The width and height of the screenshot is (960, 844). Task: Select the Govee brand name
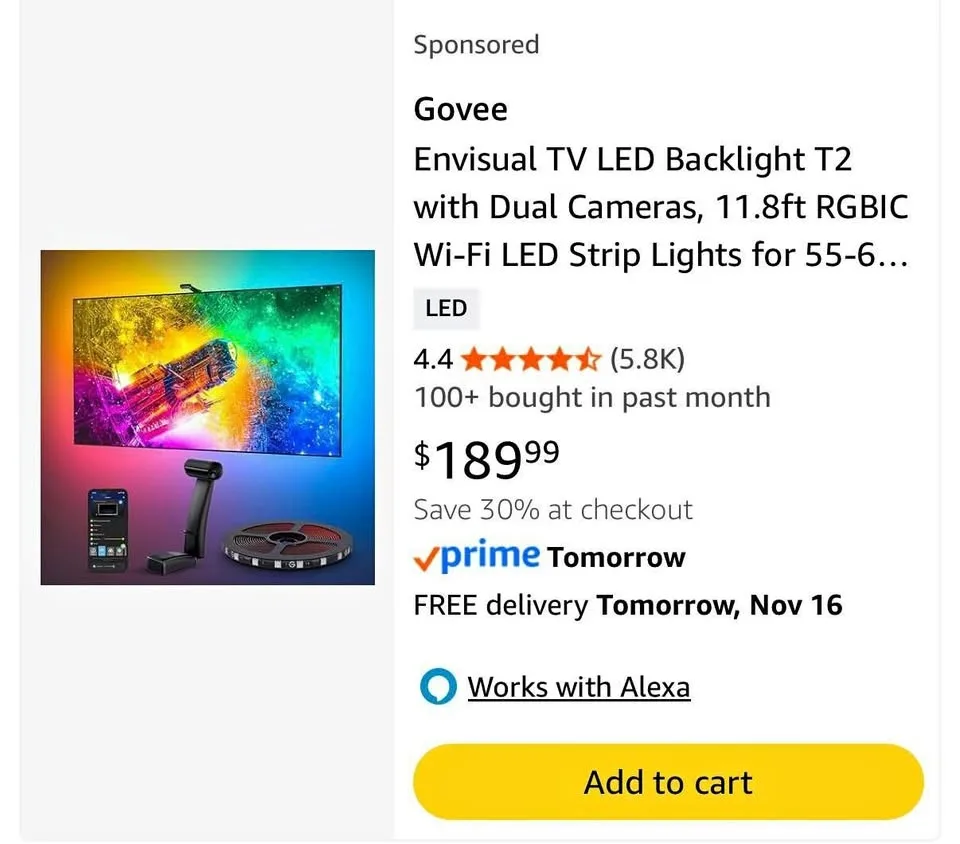pos(460,109)
